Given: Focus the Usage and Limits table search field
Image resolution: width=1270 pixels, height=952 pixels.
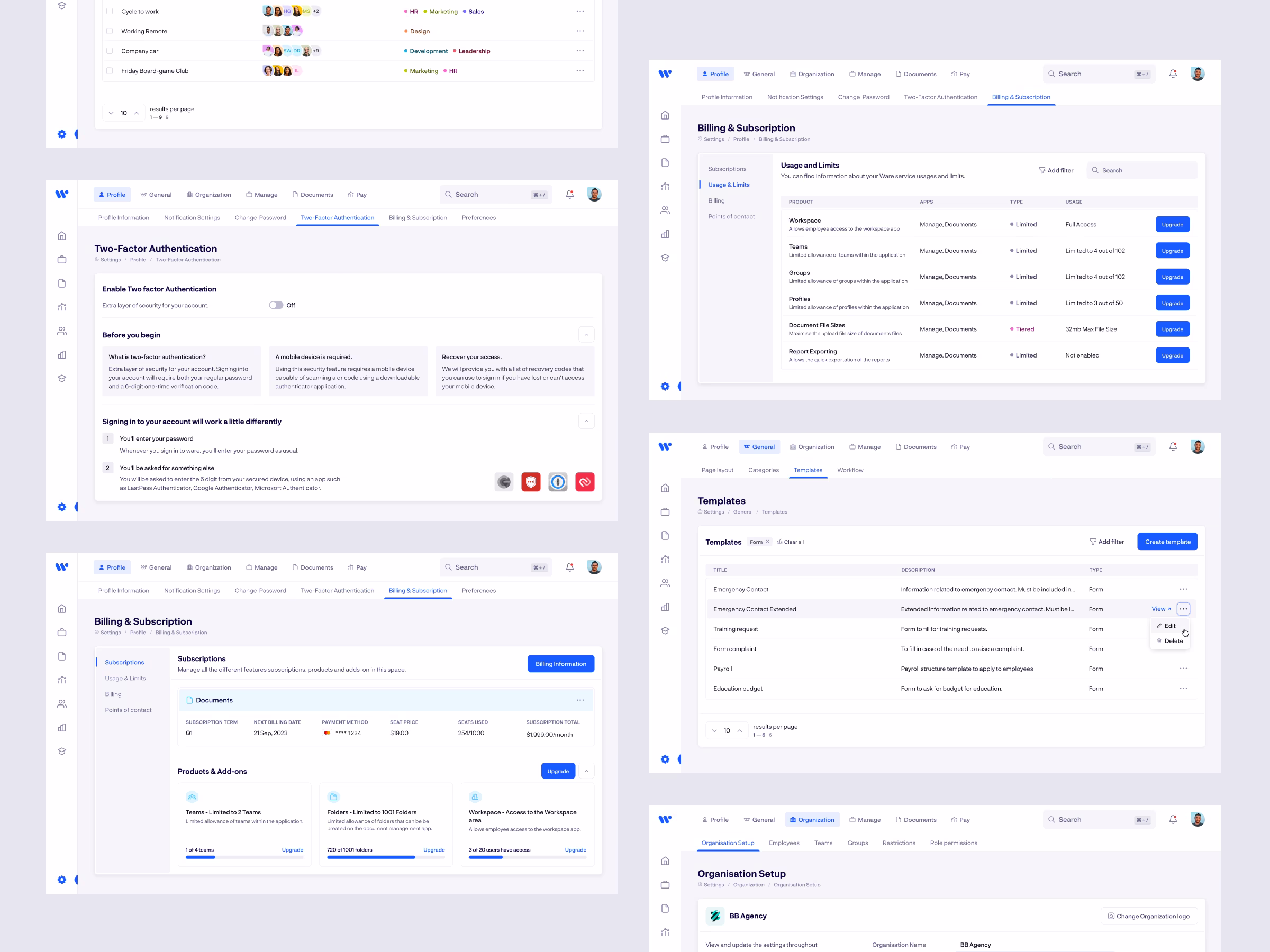Looking at the screenshot, I should click(1141, 170).
